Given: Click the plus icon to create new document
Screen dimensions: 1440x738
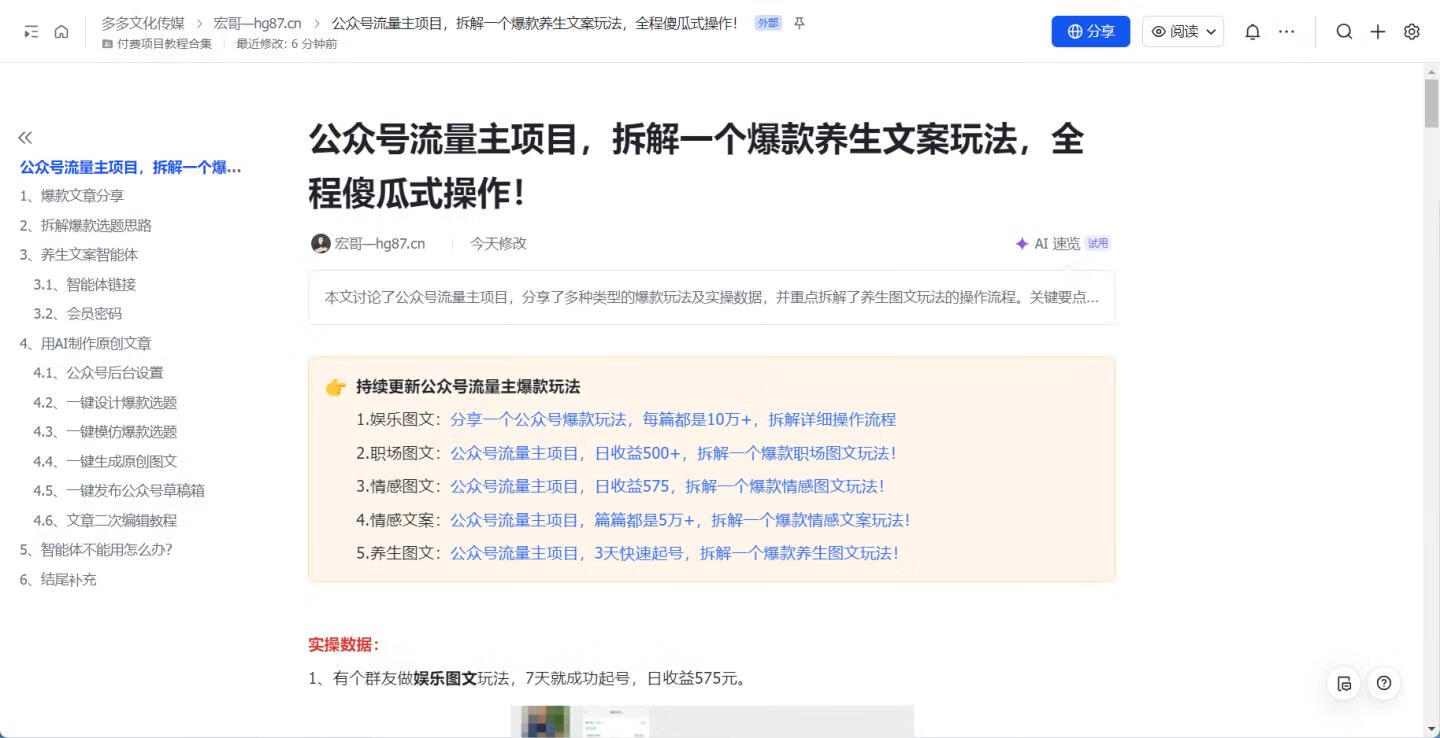Looking at the screenshot, I should [x=1377, y=31].
